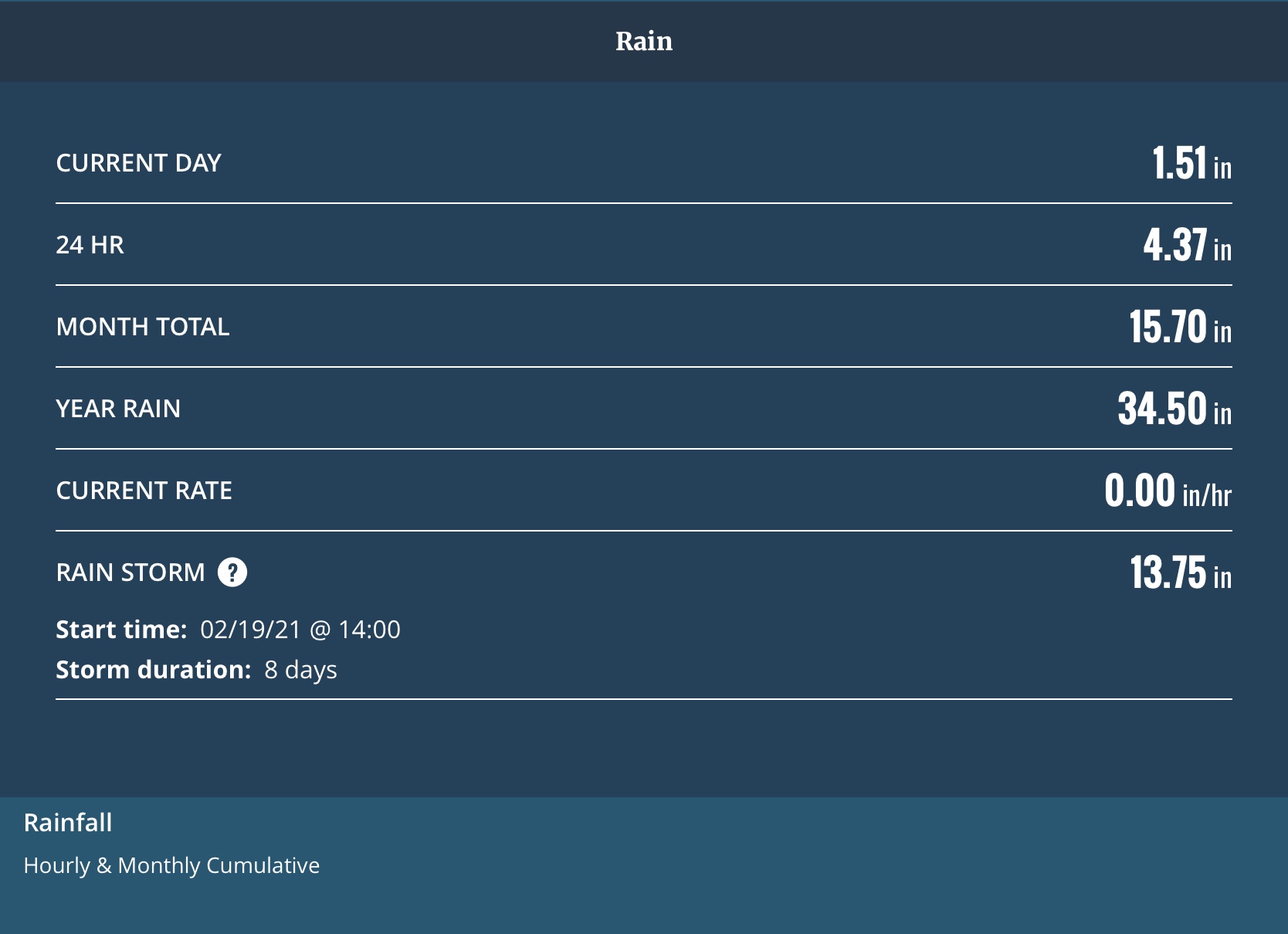Click the 4.37 in reading
The width and height of the screenshot is (1288, 934).
click(1186, 245)
